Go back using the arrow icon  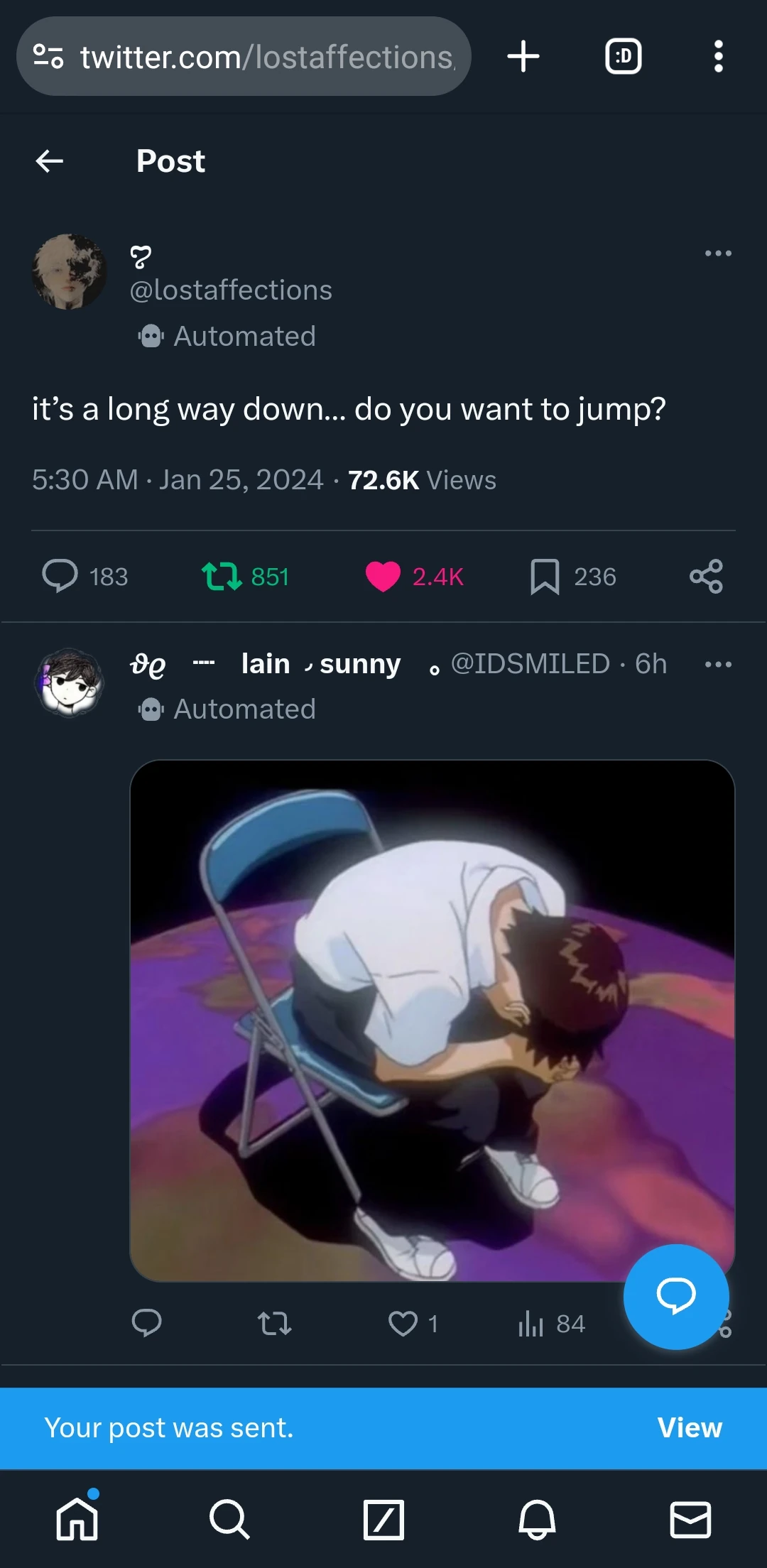pyautogui.click(x=50, y=161)
